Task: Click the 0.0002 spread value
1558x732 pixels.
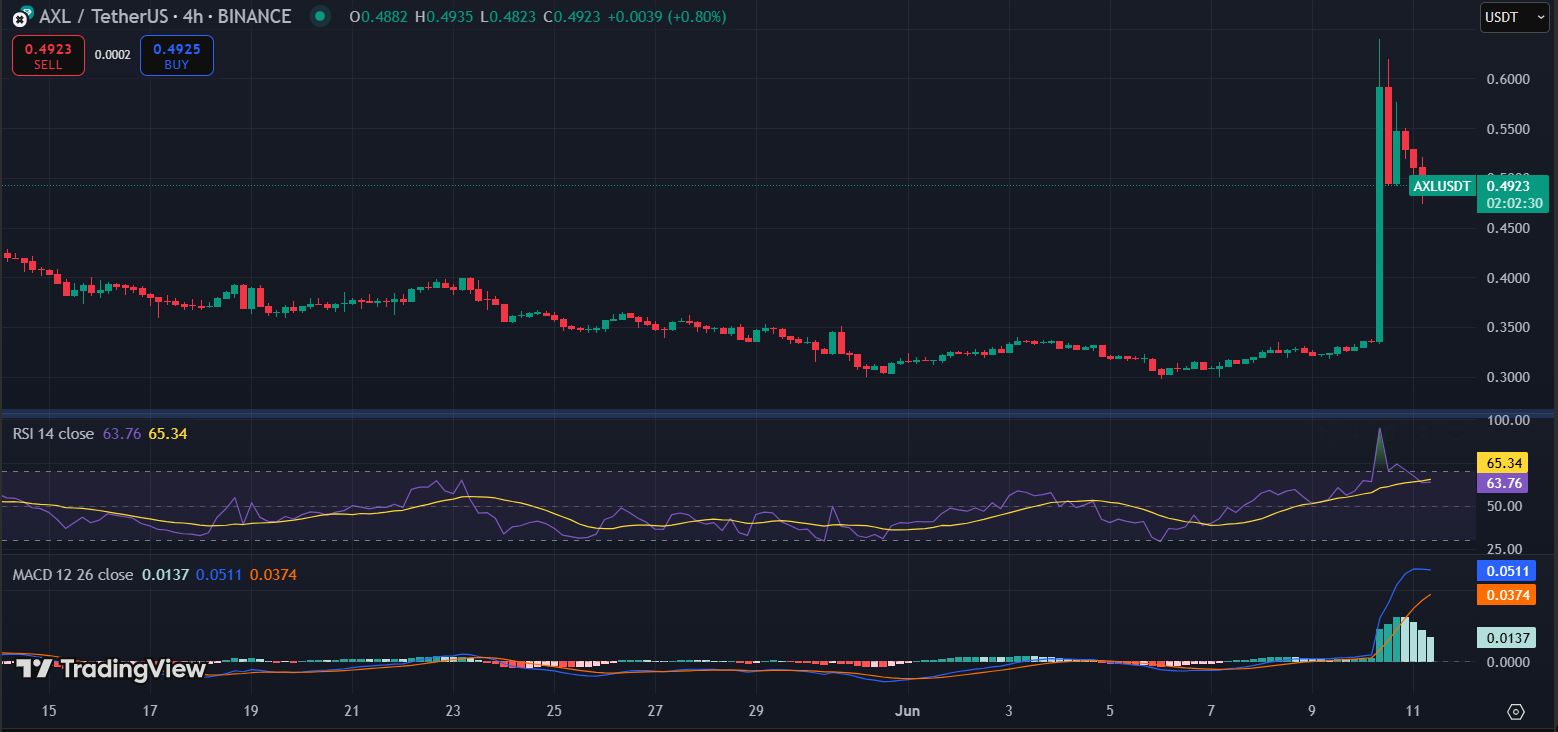Action: click(x=112, y=55)
